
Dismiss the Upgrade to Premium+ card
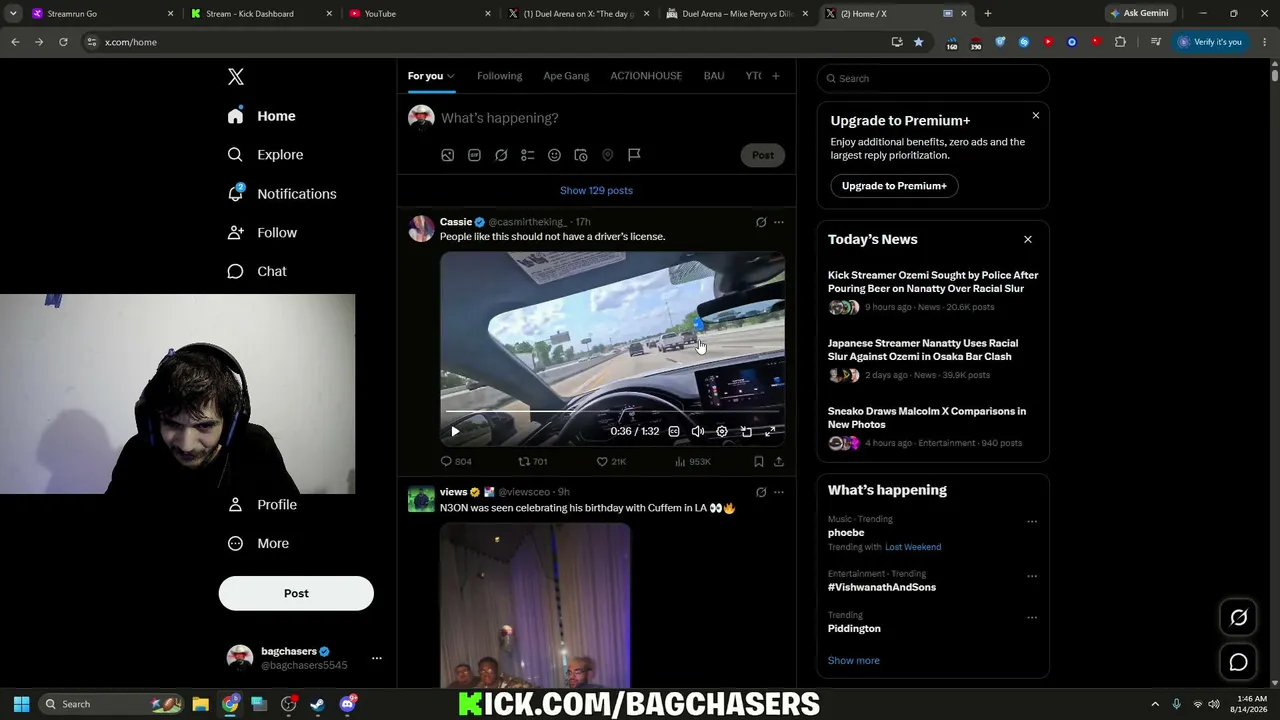(x=1035, y=116)
